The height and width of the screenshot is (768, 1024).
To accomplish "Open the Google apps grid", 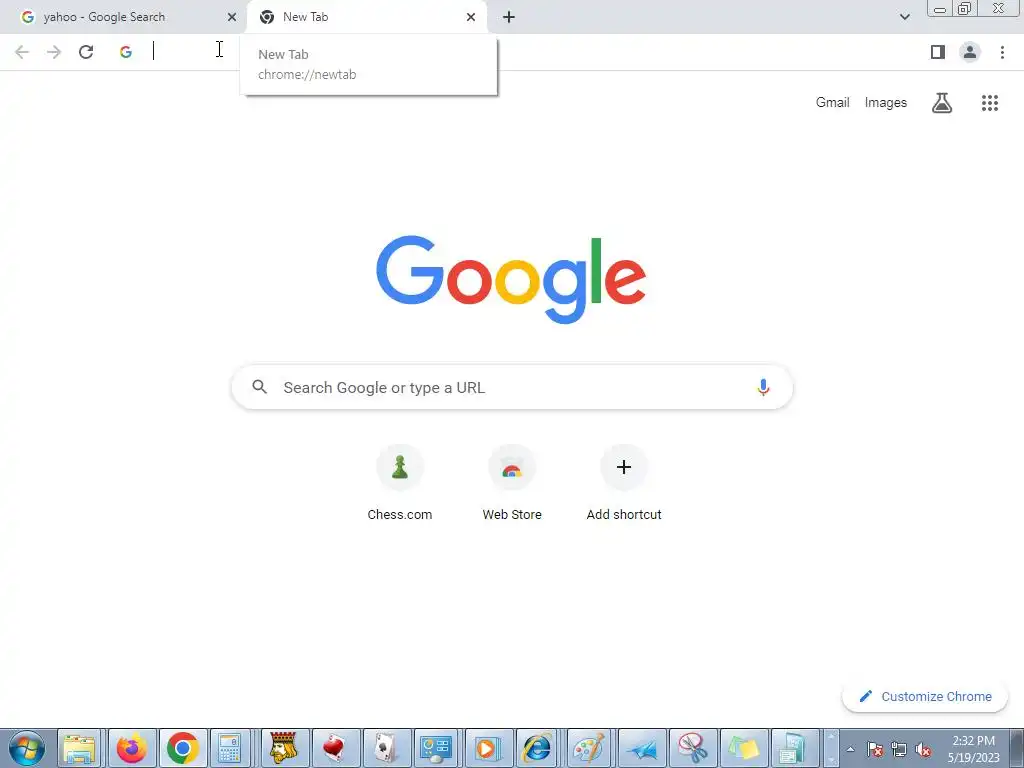I will [x=990, y=103].
